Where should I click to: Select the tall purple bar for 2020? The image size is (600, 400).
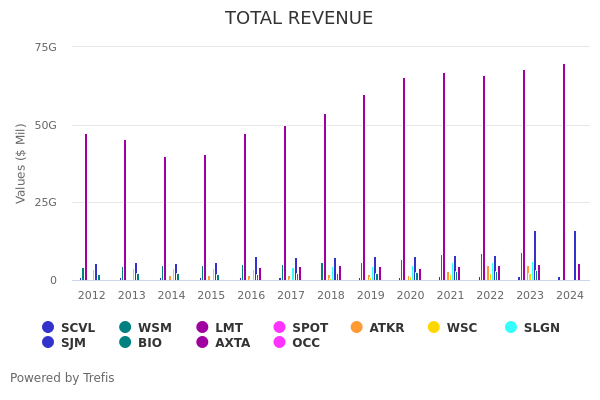point(404,179)
